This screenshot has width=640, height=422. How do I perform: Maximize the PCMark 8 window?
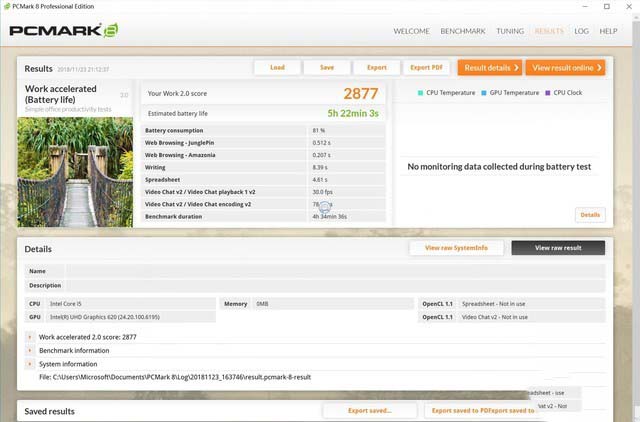(607, 7)
